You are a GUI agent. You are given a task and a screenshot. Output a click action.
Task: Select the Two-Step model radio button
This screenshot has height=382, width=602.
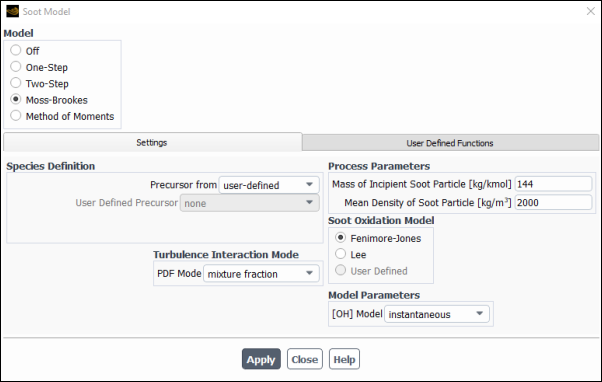pyautogui.click(x=16, y=83)
